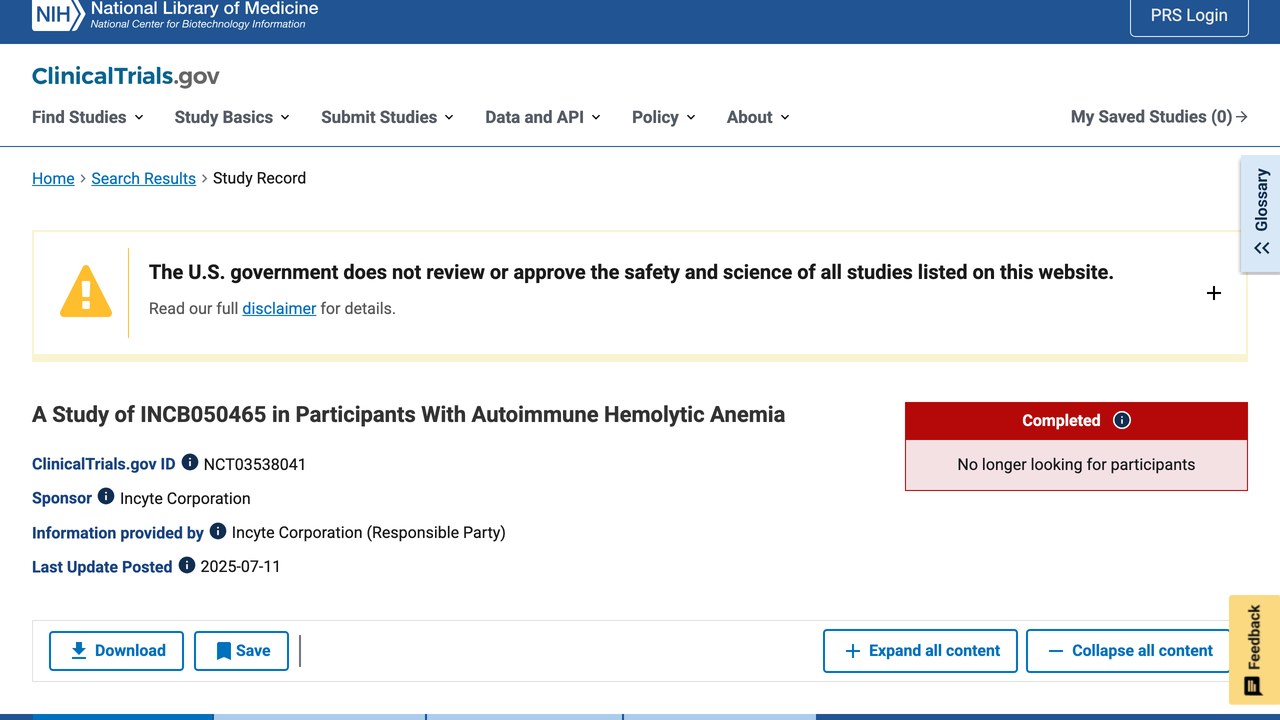Viewport: 1280px width, 720px height.
Task: Open the Policy menu
Action: [664, 117]
